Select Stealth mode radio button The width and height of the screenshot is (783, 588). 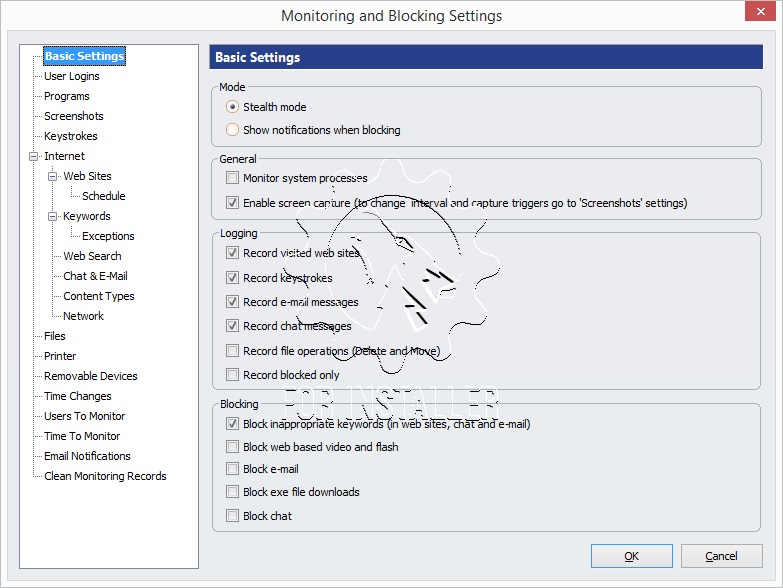pos(233,107)
